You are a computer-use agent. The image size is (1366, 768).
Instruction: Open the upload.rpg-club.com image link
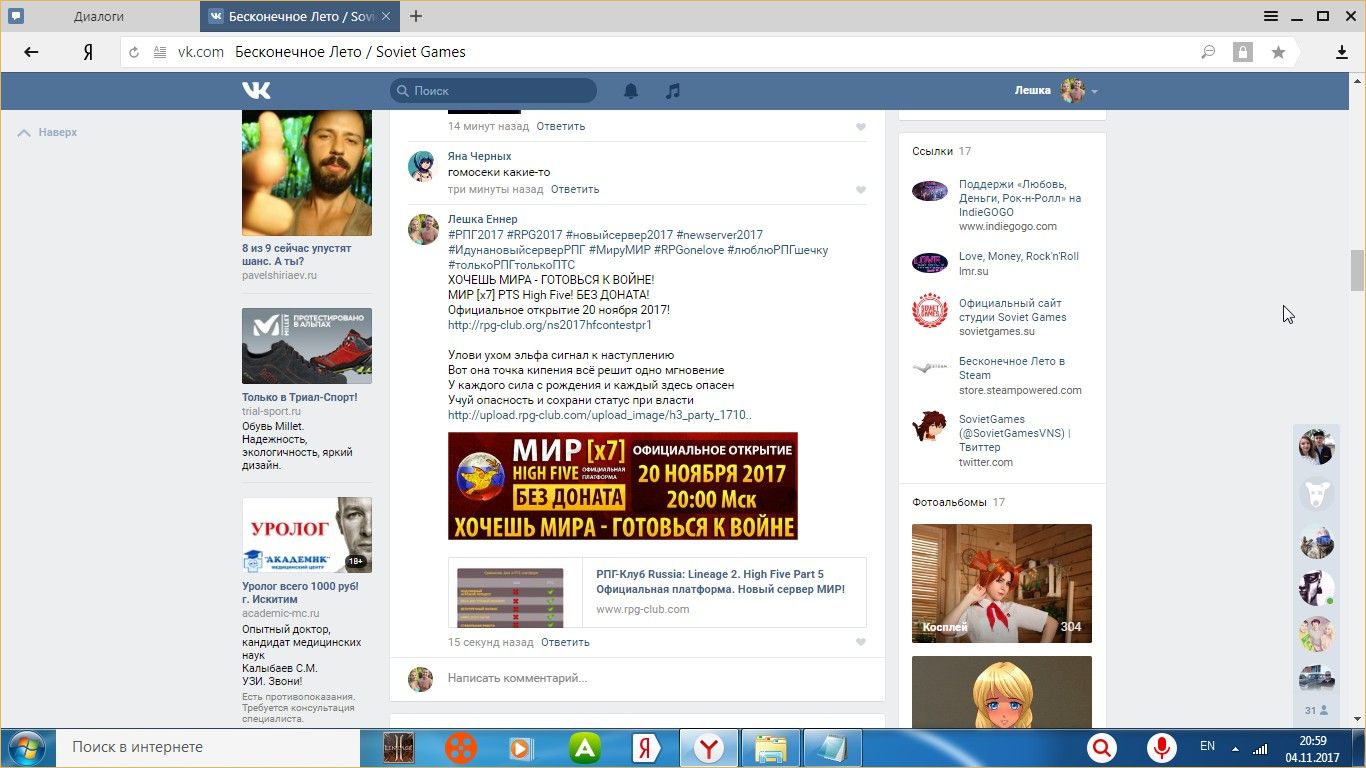tap(600, 415)
